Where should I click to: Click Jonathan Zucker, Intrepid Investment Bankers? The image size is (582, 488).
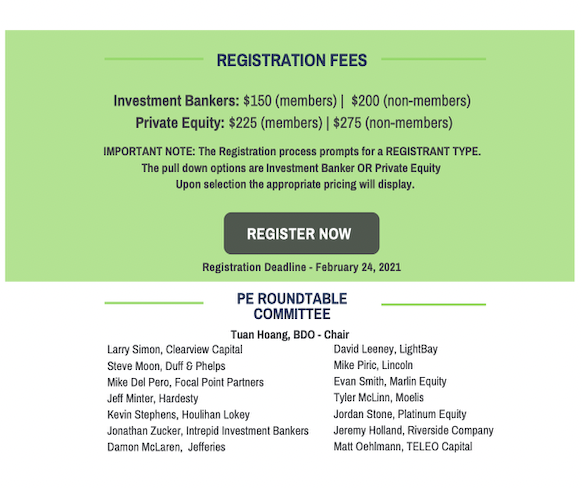208,431
